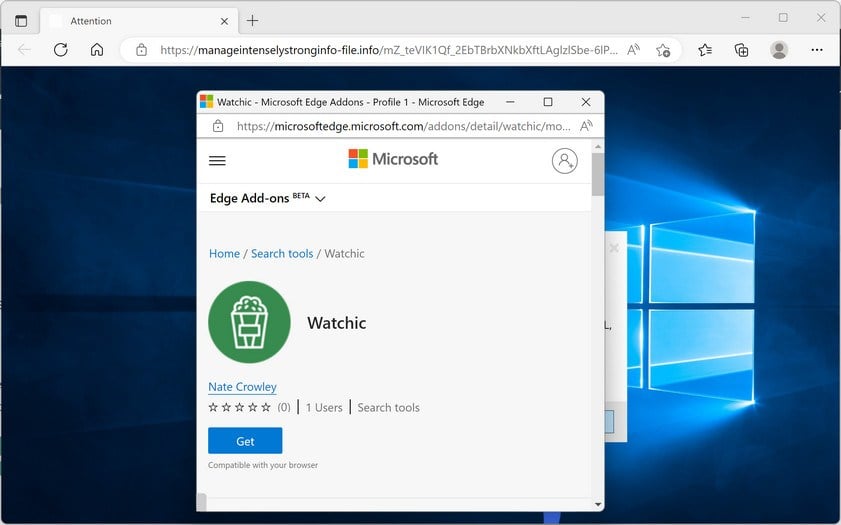Image resolution: width=841 pixels, height=525 pixels.
Task: Expand Edge Add-ons dropdown chevron
Action: pyautogui.click(x=320, y=199)
